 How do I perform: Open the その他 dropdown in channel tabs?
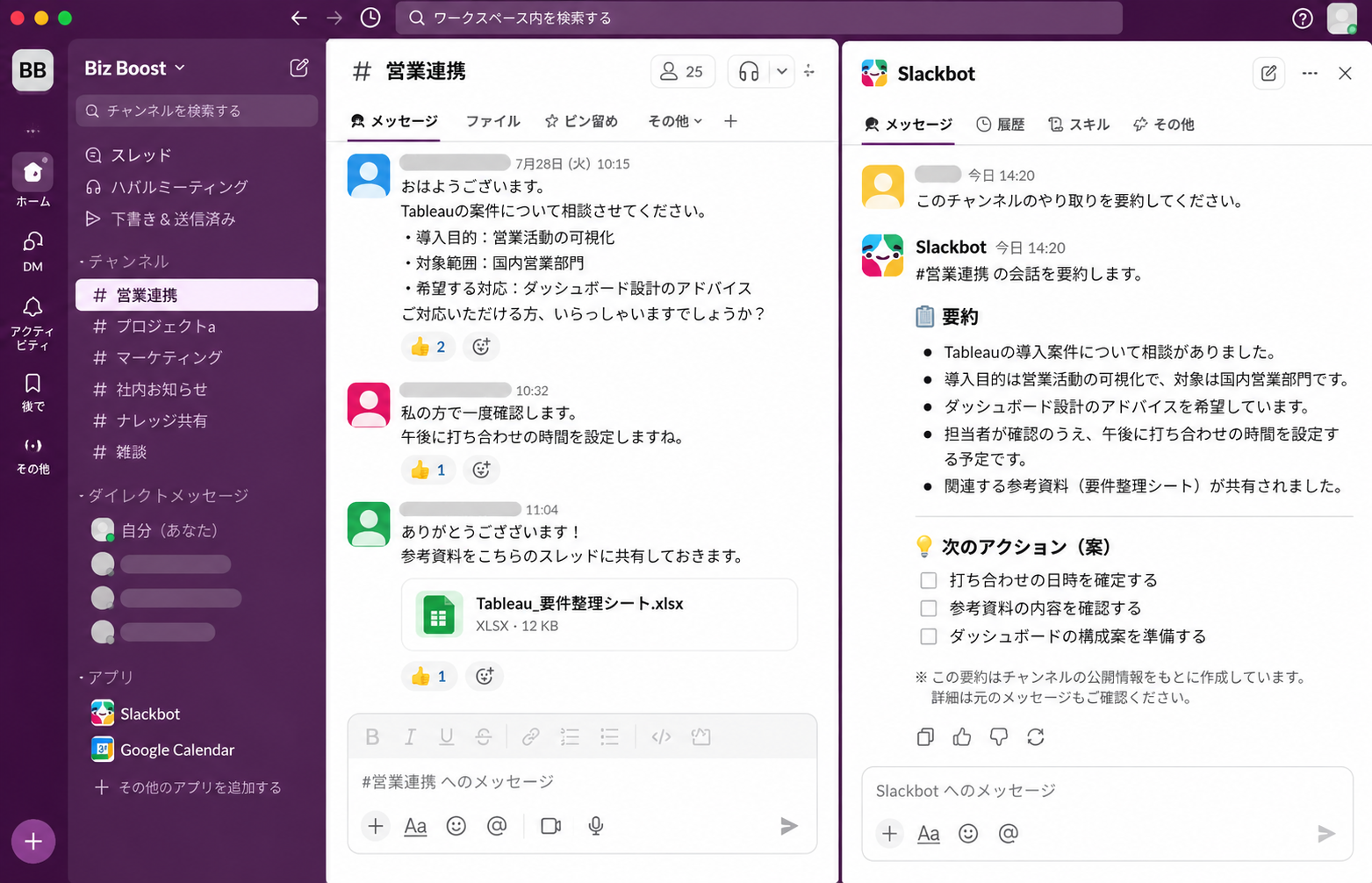[675, 121]
